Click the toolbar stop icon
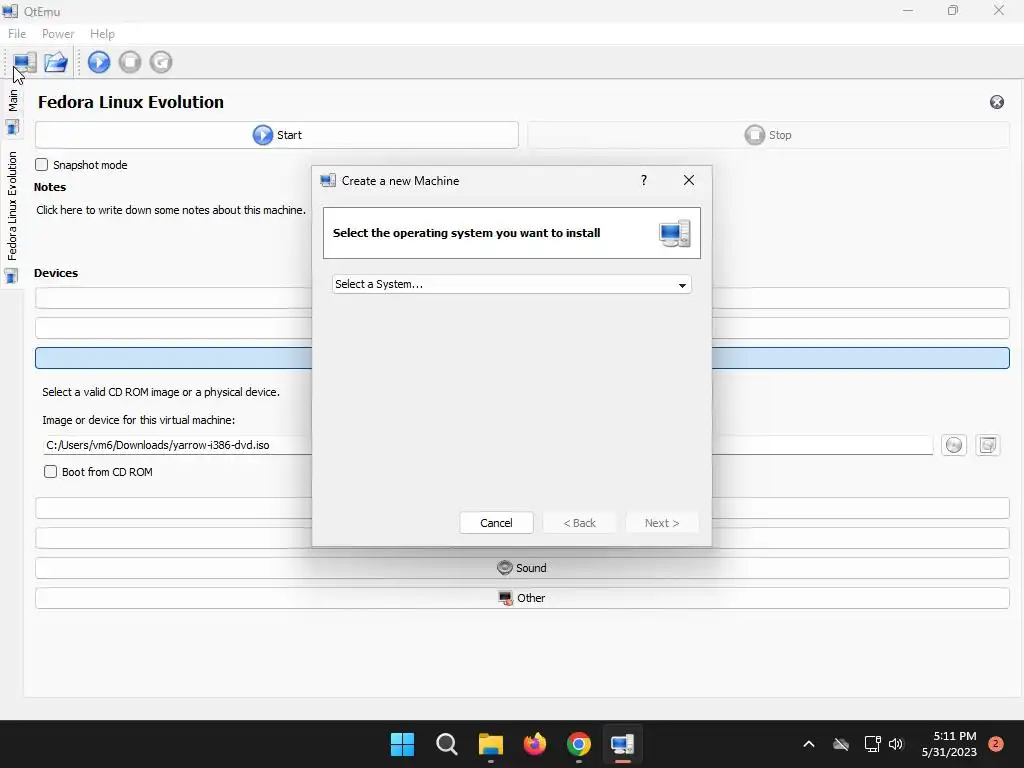 [130, 62]
